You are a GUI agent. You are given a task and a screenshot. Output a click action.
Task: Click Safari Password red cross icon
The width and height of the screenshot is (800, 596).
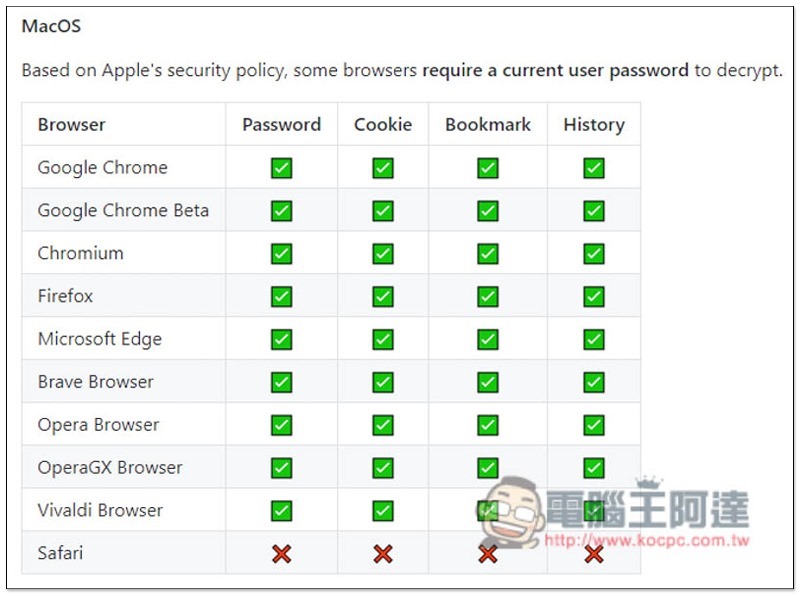(282, 554)
